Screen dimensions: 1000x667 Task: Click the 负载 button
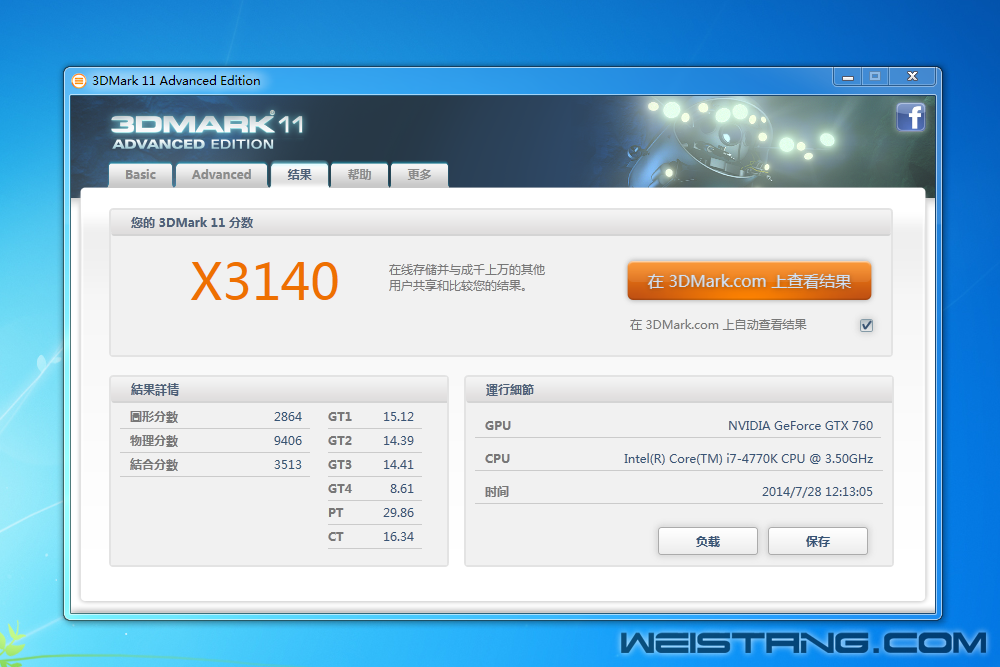(x=707, y=541)
